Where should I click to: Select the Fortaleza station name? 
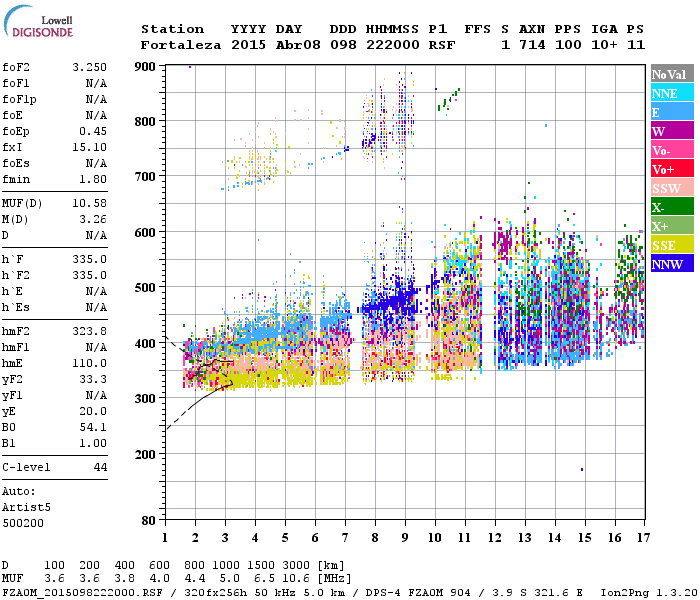[x=181, y=45]
